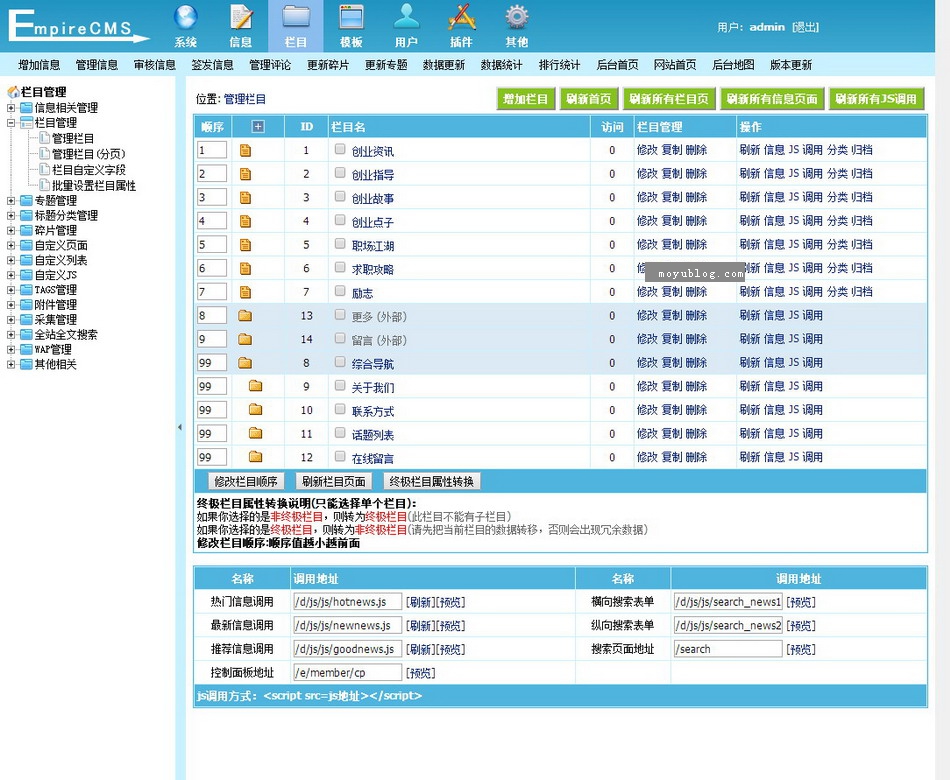This screenshot has width=950, height=780.
Task: Click the 增加栏目 button
Action: click(x=526, y=99)
